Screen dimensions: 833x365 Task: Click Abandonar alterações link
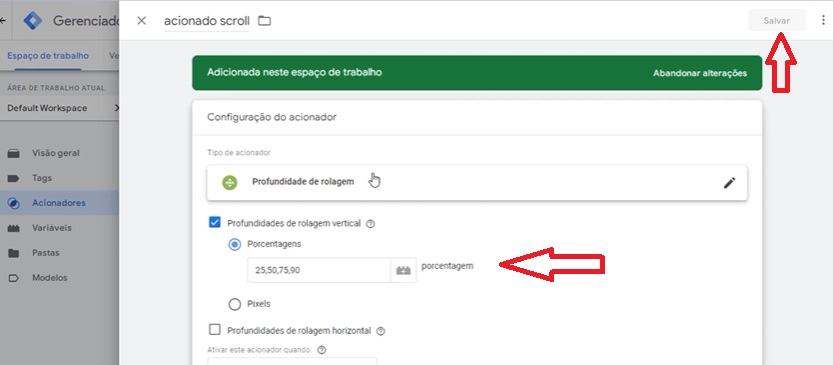[x=700, y=73]
